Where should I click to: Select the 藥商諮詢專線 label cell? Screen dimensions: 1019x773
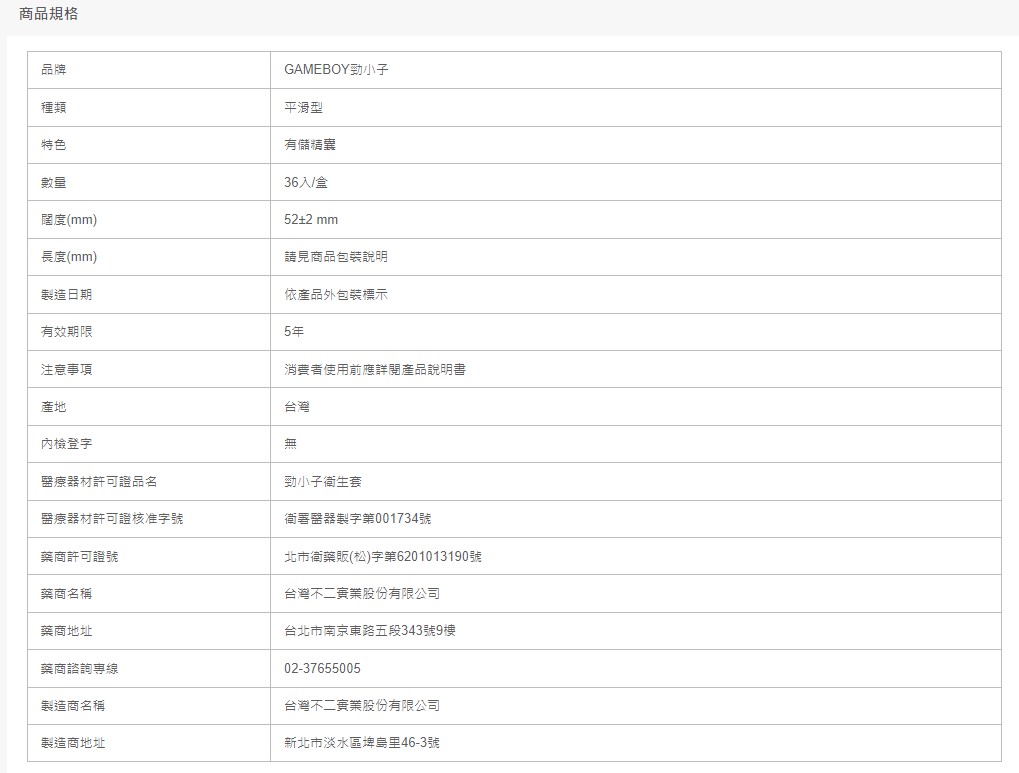click(149, 668)
